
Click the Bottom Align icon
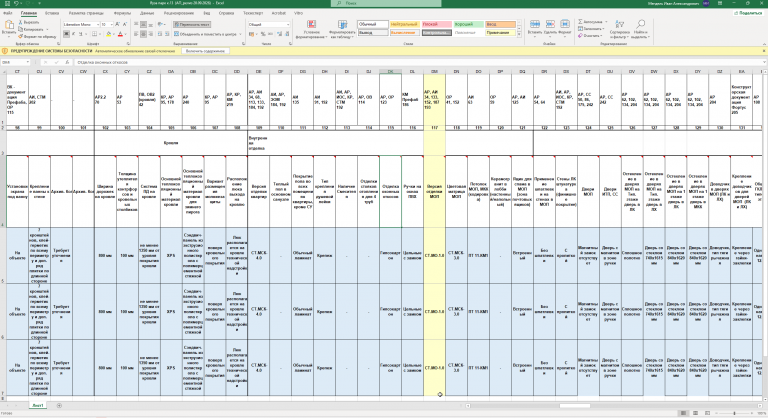click(151, 24)
